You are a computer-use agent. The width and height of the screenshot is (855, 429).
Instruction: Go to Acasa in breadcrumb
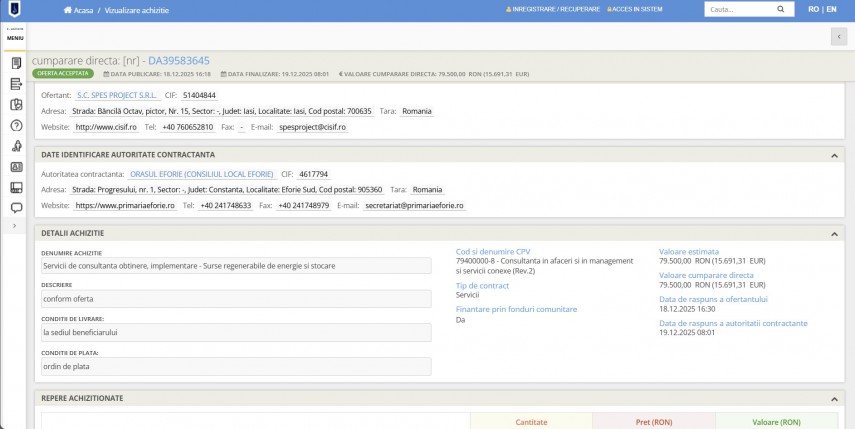pyautogui.click(x=81, y=9)
